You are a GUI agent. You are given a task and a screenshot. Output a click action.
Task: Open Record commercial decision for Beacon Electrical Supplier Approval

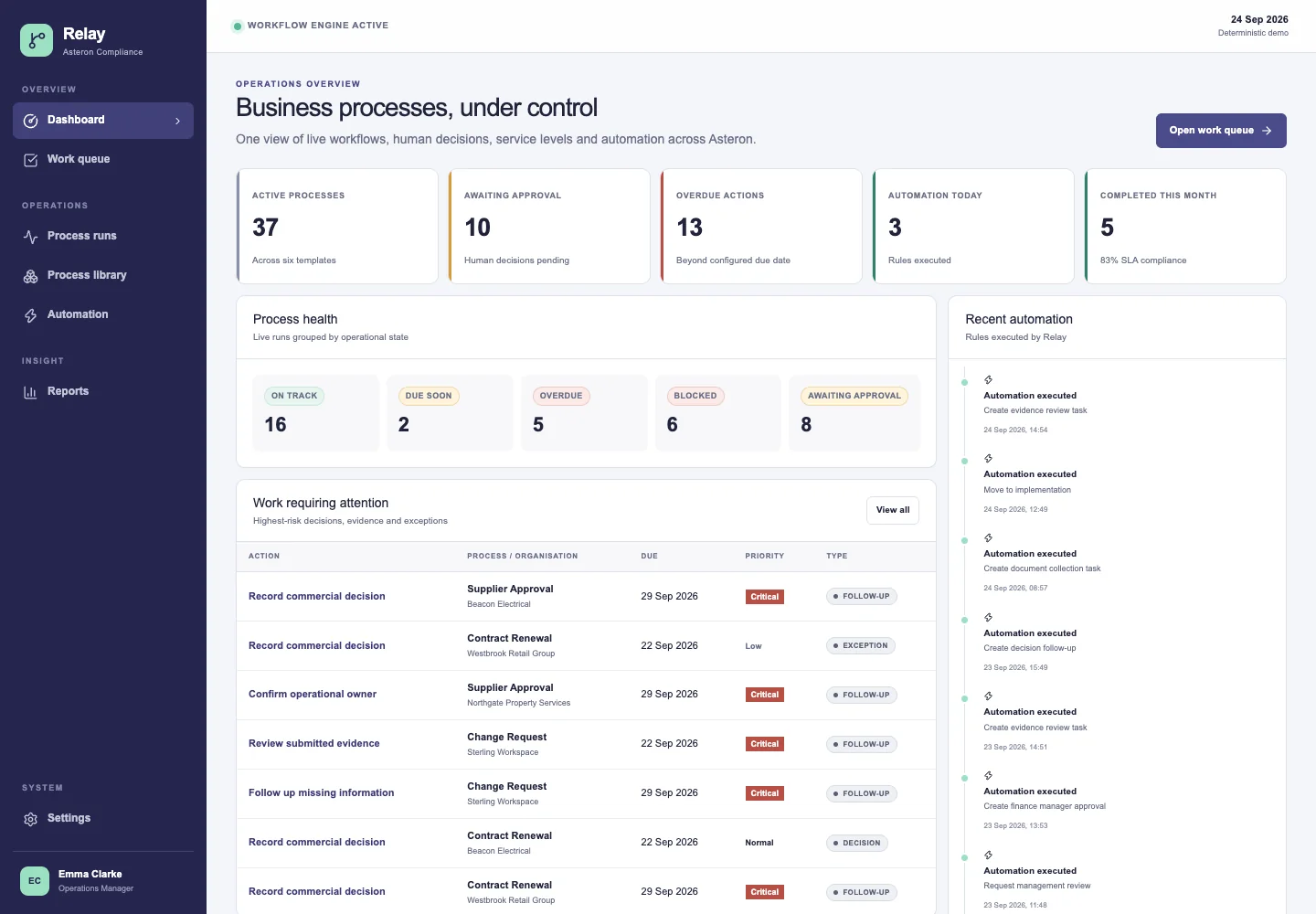(317, 596)
